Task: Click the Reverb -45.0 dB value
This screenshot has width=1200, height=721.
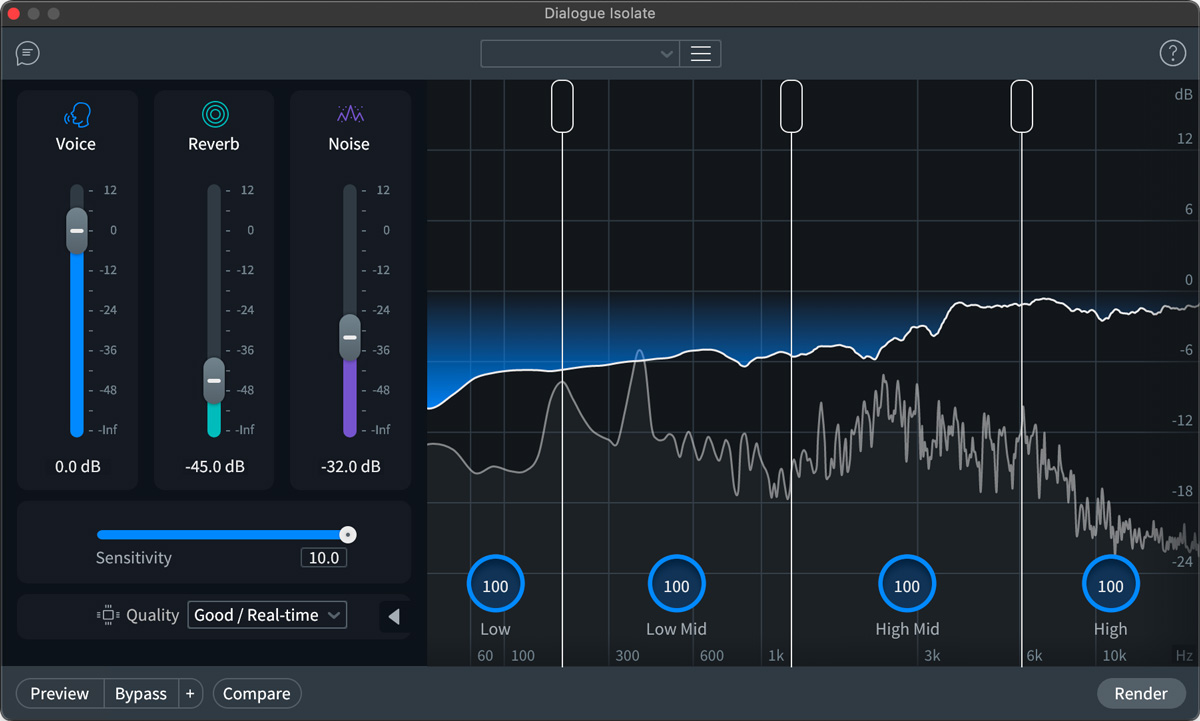Action: click(214, 467)
